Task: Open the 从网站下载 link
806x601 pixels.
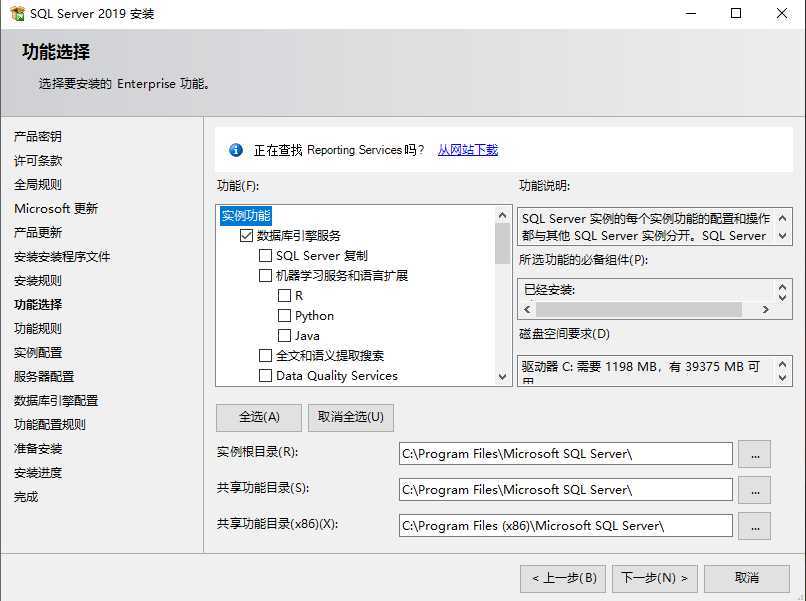Action: click(x=468, y=150)
